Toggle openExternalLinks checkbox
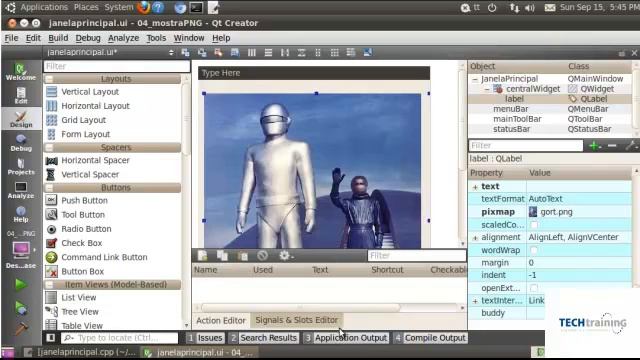 tap(534, 288)
